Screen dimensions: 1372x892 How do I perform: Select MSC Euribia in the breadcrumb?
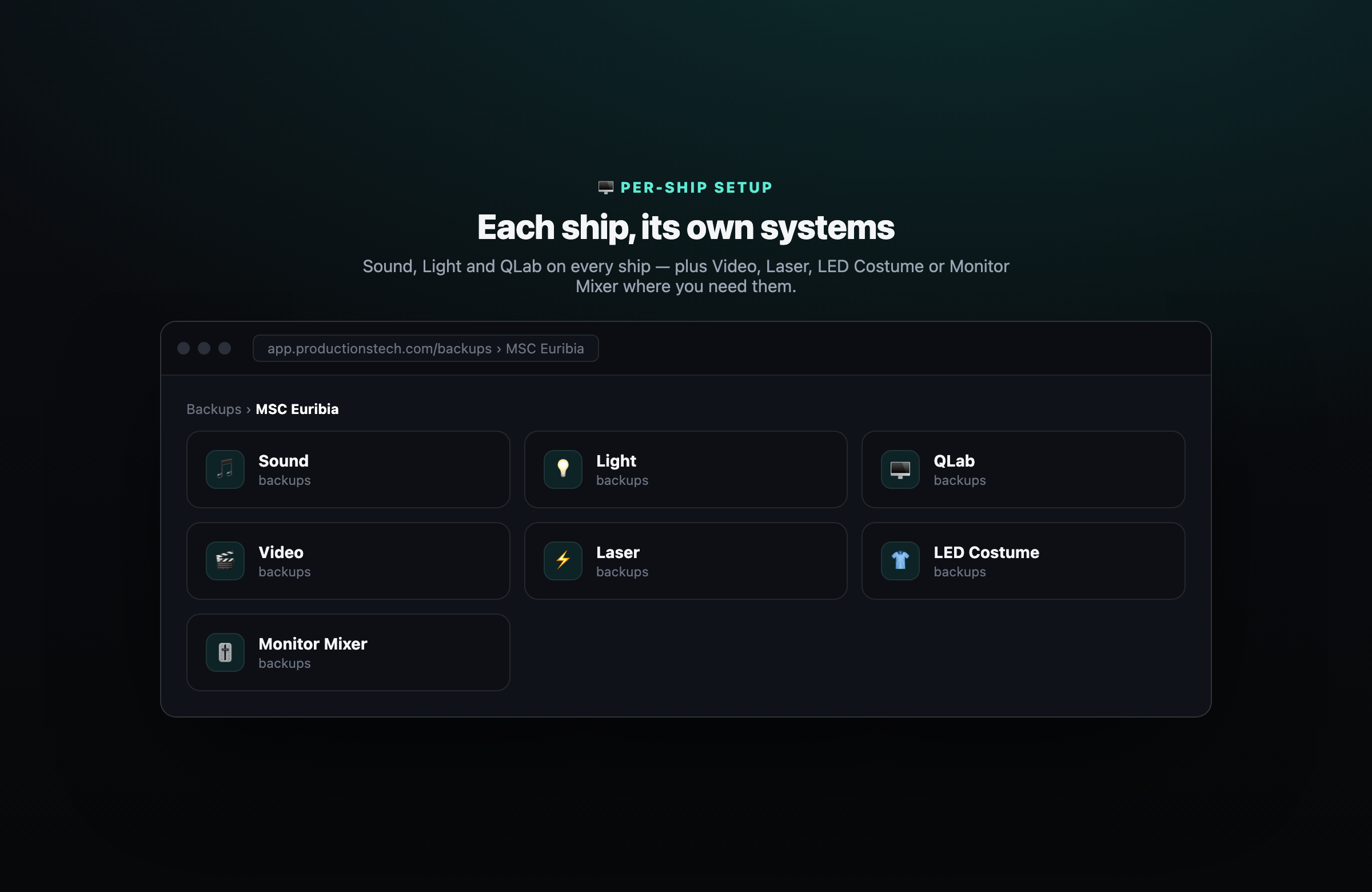coord(297,409)
